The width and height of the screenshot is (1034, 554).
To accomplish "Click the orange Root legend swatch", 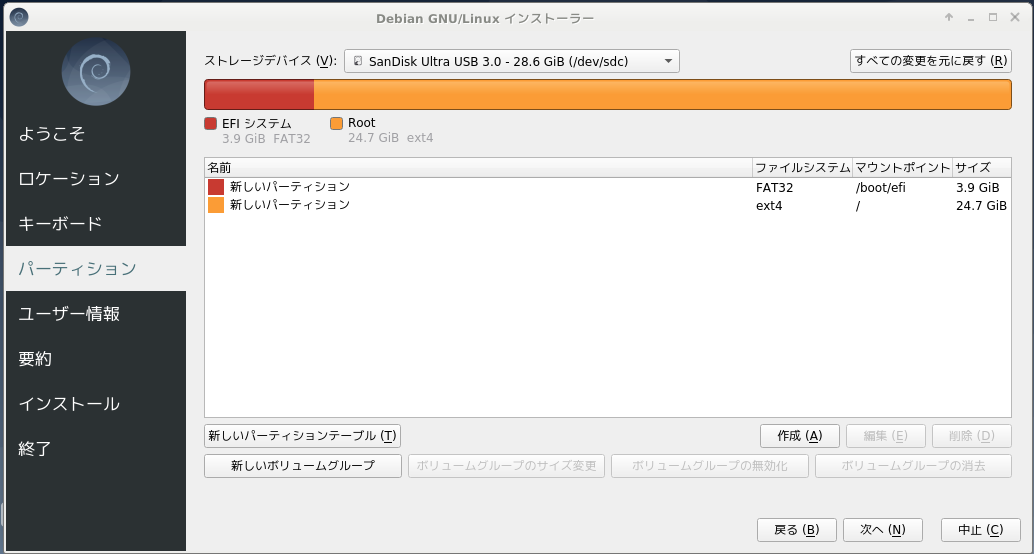I will click(336, 123).
